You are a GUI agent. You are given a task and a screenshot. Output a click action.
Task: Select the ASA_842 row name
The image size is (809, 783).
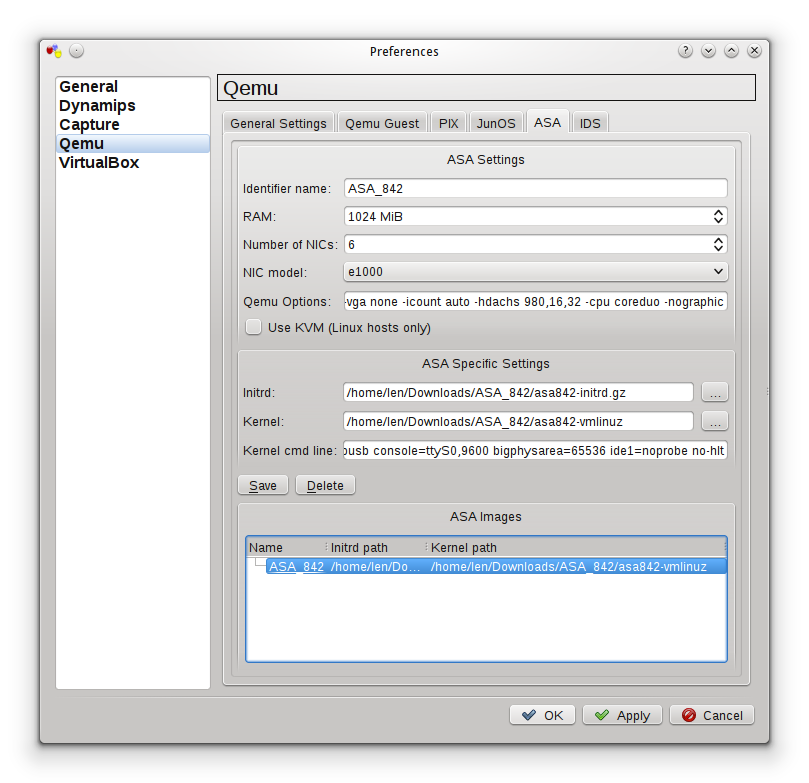297,566
